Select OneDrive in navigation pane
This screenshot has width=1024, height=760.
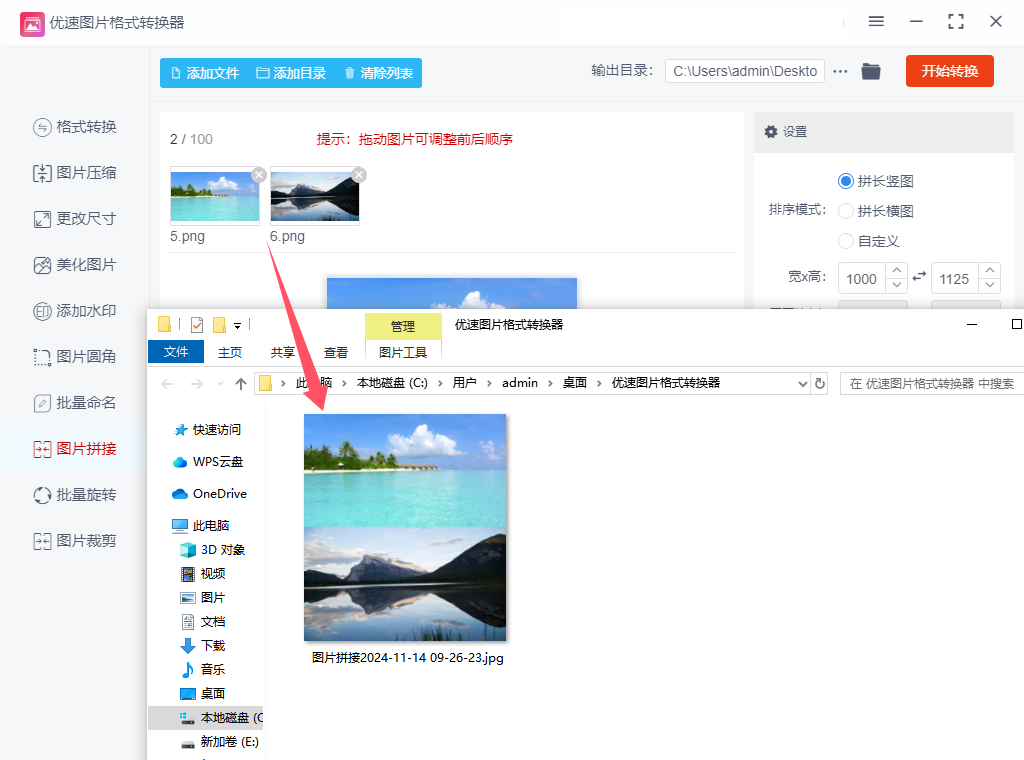click(x=210, y=494)
